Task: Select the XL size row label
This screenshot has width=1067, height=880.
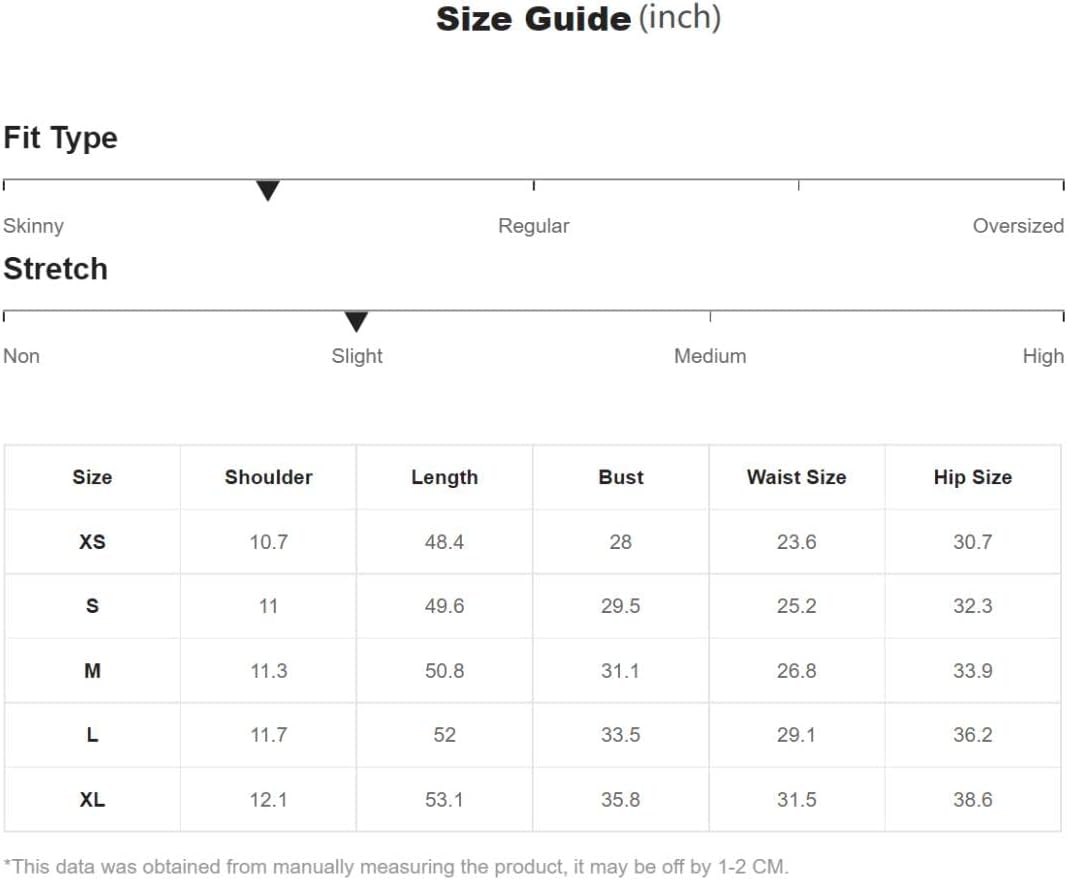Action: (92, 800)
